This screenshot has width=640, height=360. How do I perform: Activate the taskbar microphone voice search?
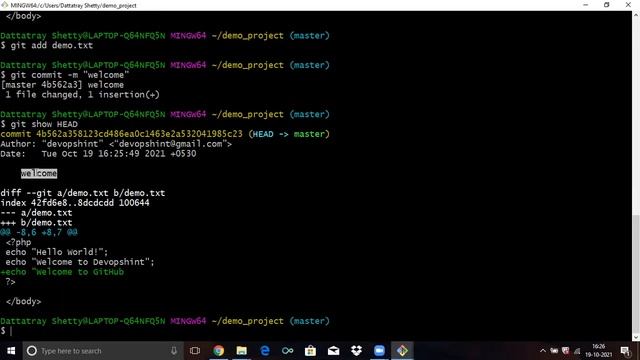[174, 351]
